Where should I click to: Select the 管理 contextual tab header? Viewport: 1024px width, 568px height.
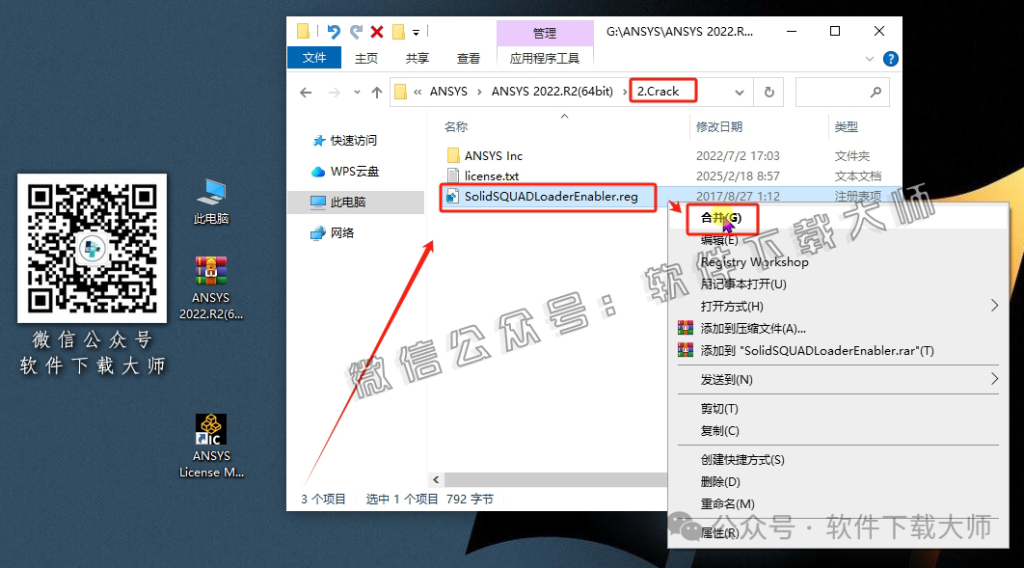click(545, 33)
